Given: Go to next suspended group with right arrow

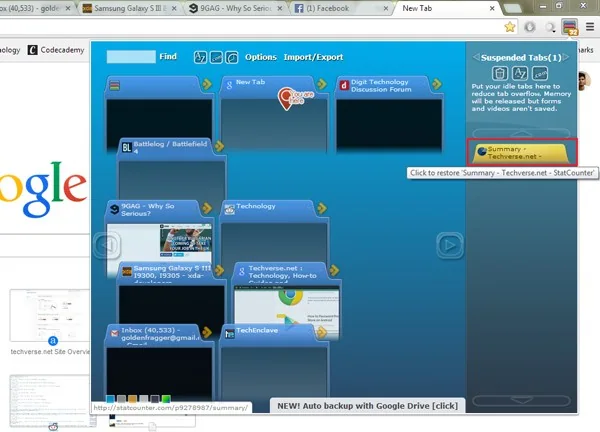Looking at the screenshot, I should 566,57.
